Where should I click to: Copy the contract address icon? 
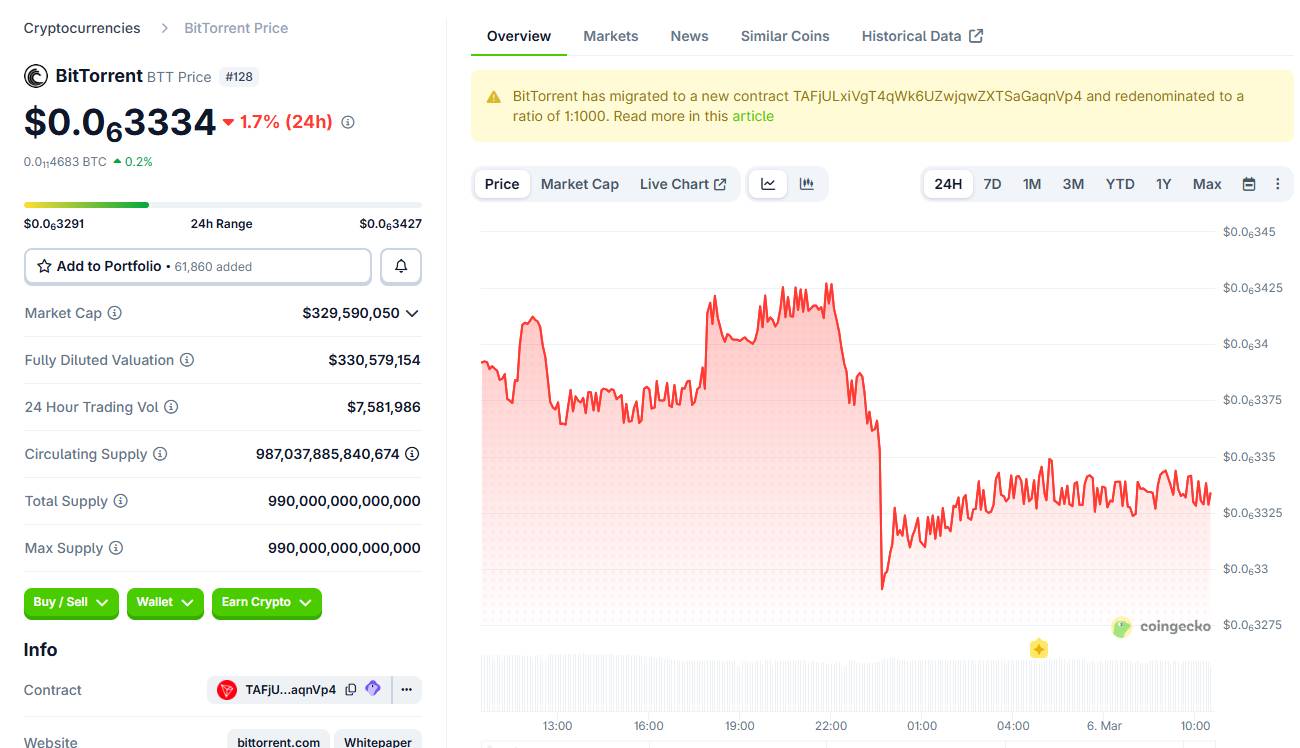coord(352,689)
